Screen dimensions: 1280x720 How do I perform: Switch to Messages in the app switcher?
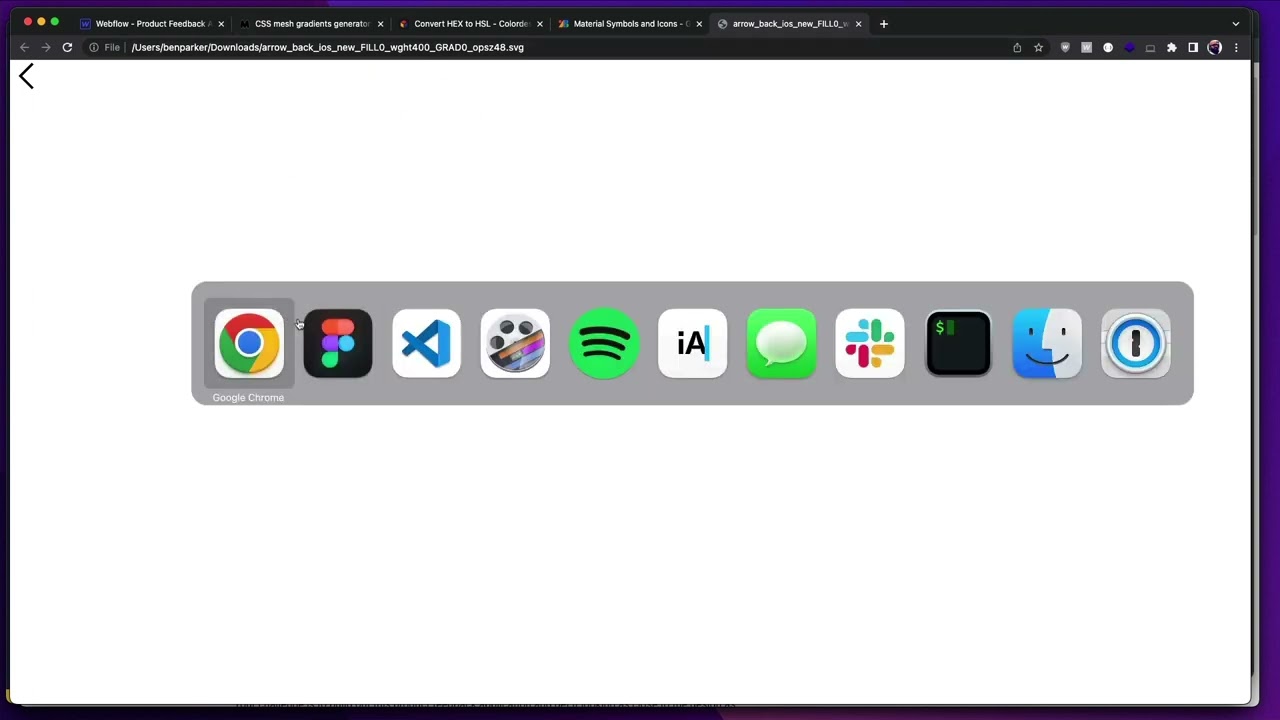(781, 344)
